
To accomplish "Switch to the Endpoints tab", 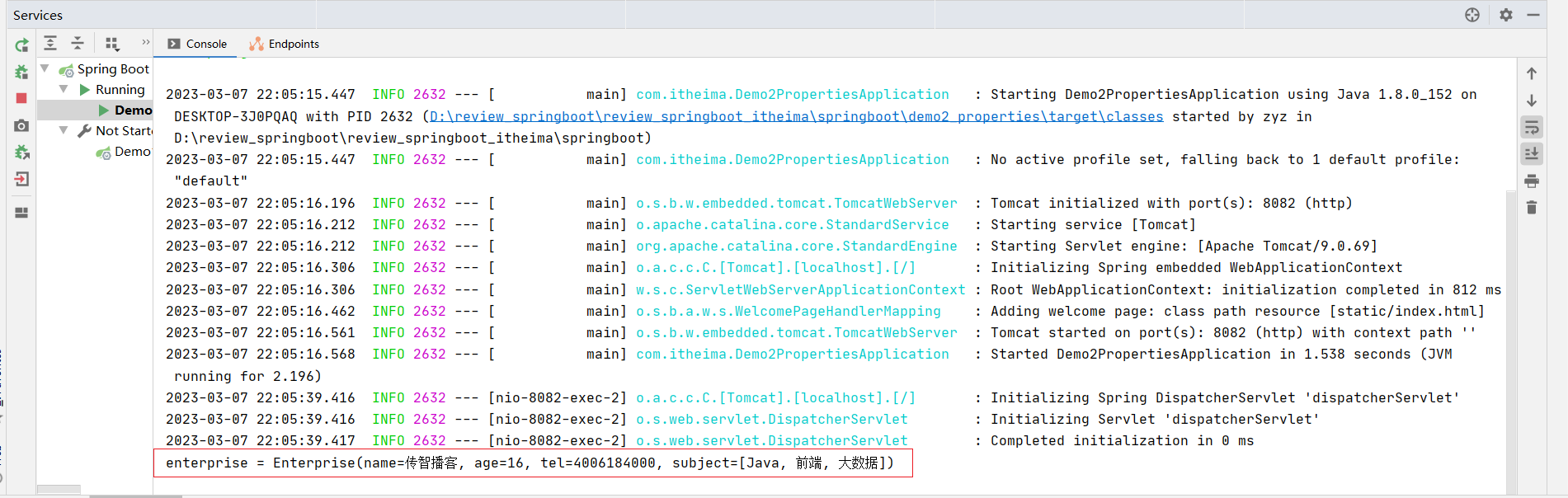I will pos(285,44).
